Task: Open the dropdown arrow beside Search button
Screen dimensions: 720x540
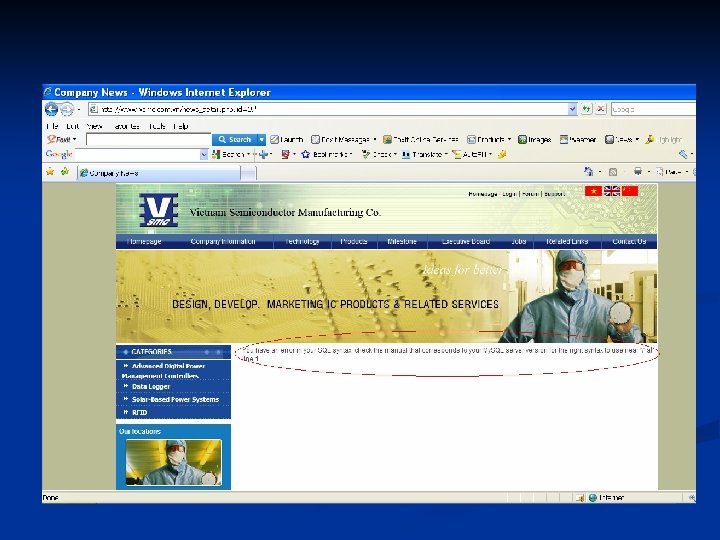Action: 262,140
